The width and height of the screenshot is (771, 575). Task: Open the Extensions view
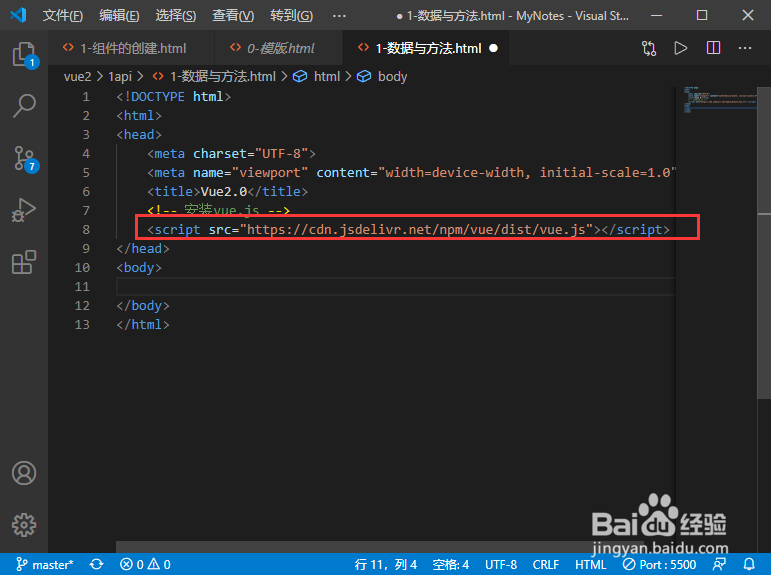[x=24, y=262]
